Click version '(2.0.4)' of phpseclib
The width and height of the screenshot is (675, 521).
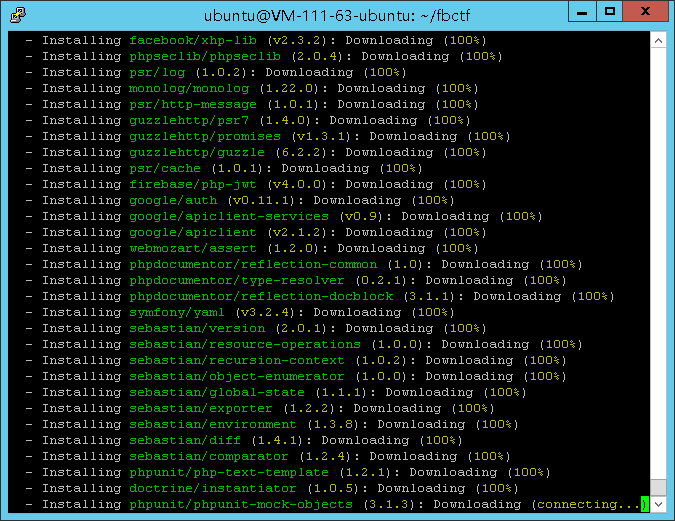click(317, 56)
